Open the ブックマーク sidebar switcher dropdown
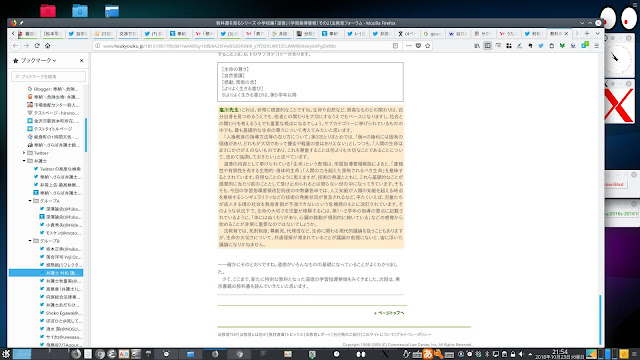640x360 pixels. click(35, 60)
